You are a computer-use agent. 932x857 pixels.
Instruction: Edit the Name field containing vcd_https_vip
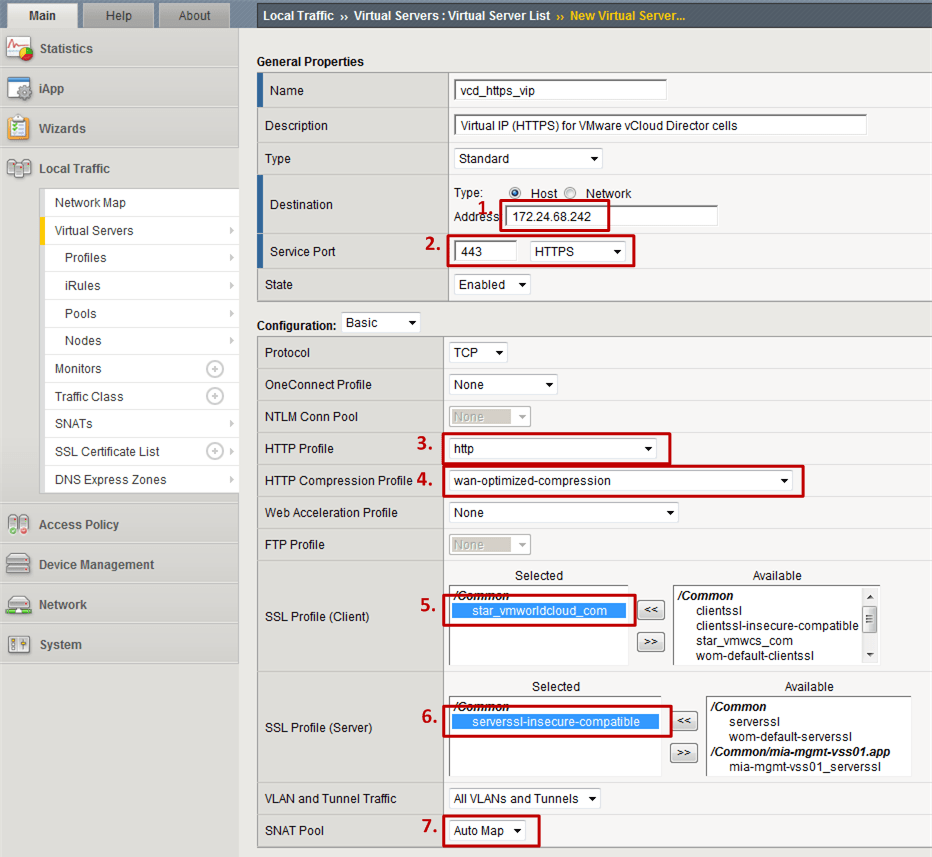[x=559, y=89]
